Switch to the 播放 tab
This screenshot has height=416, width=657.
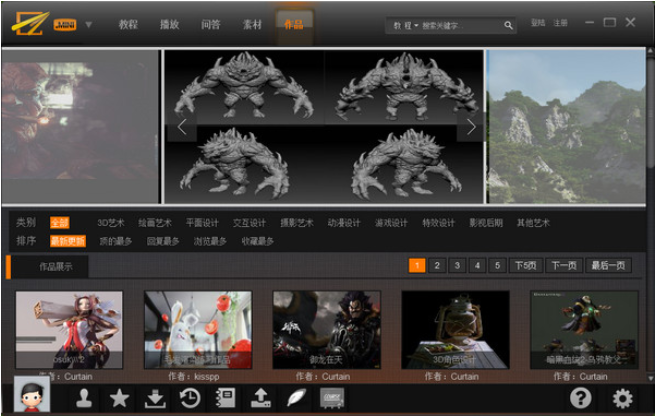(x=170, y=25)
